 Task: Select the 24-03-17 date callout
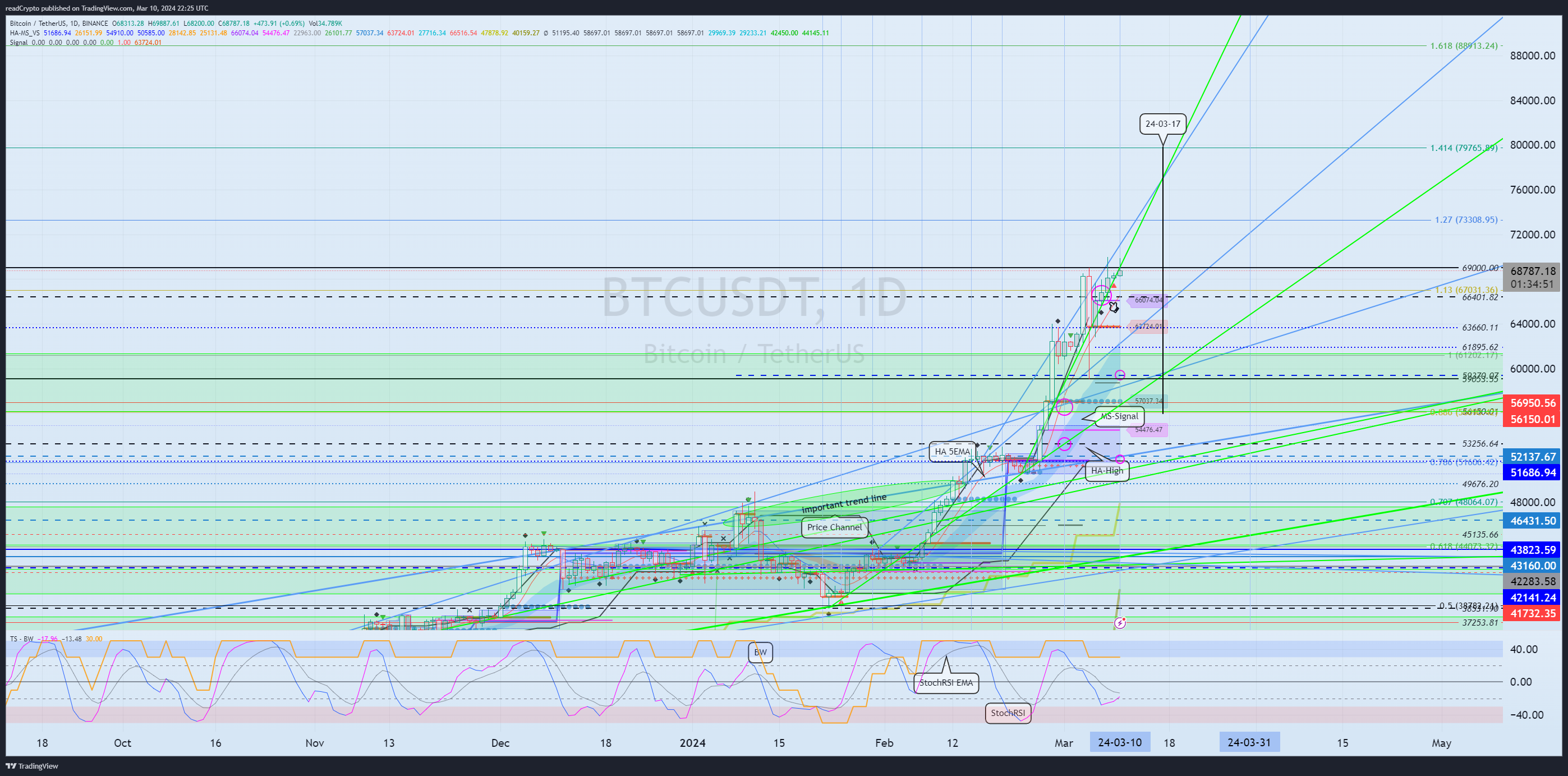pos(1162,123)
